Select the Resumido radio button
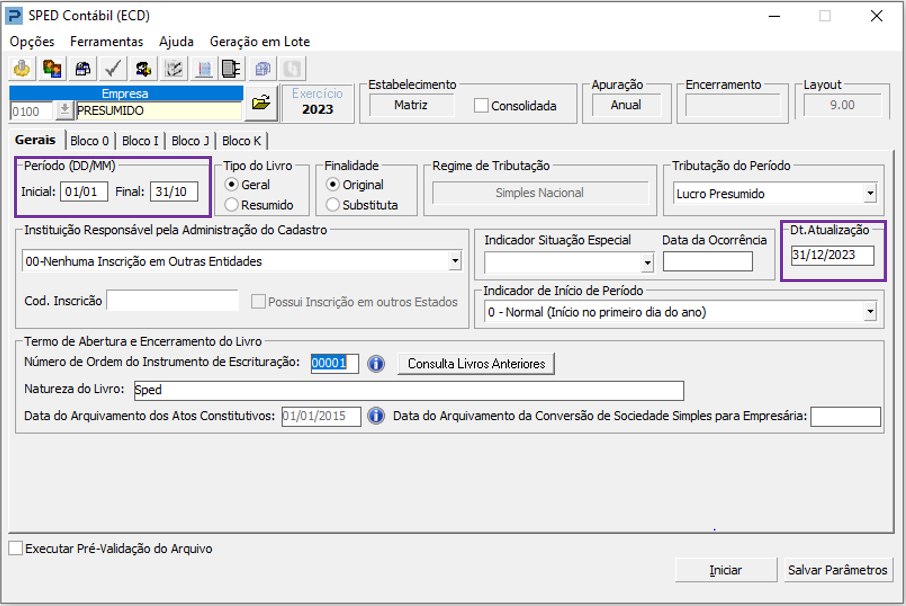Image resolution: width=906 pixels, height=606 pixels. click(231, 205)
